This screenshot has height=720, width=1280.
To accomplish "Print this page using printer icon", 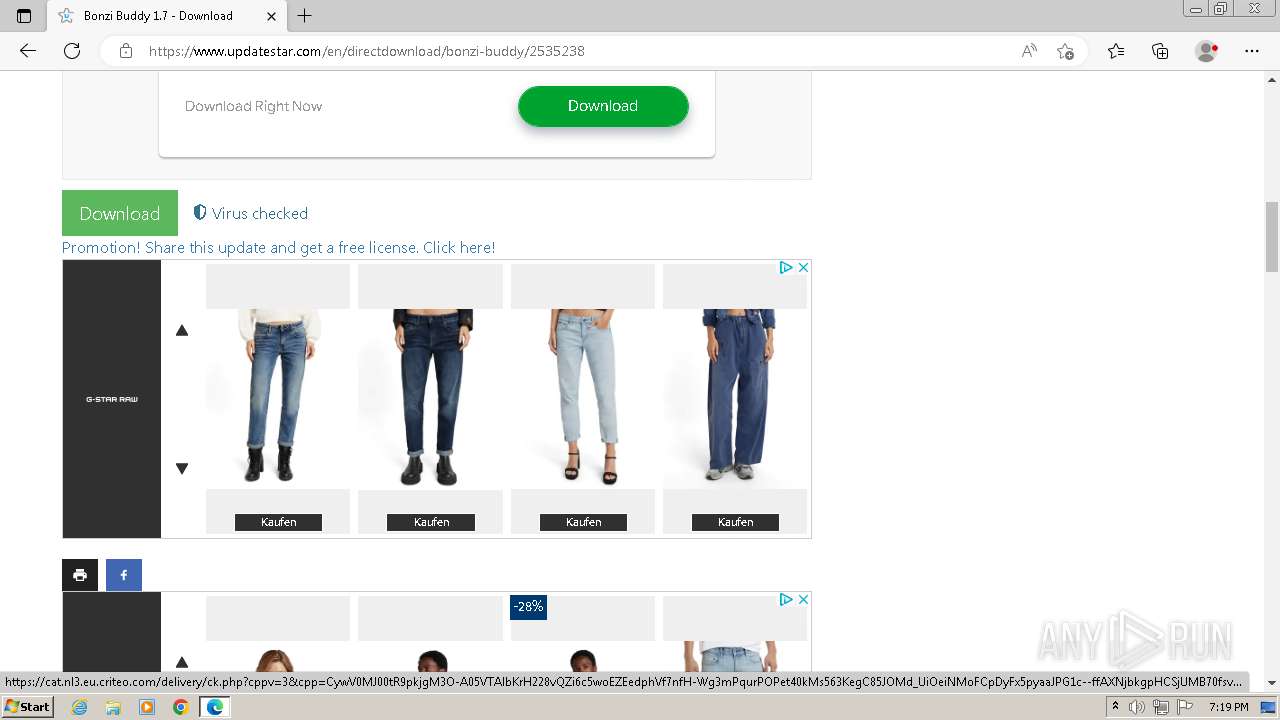I will pyautogui.click(x=80, y=575).
